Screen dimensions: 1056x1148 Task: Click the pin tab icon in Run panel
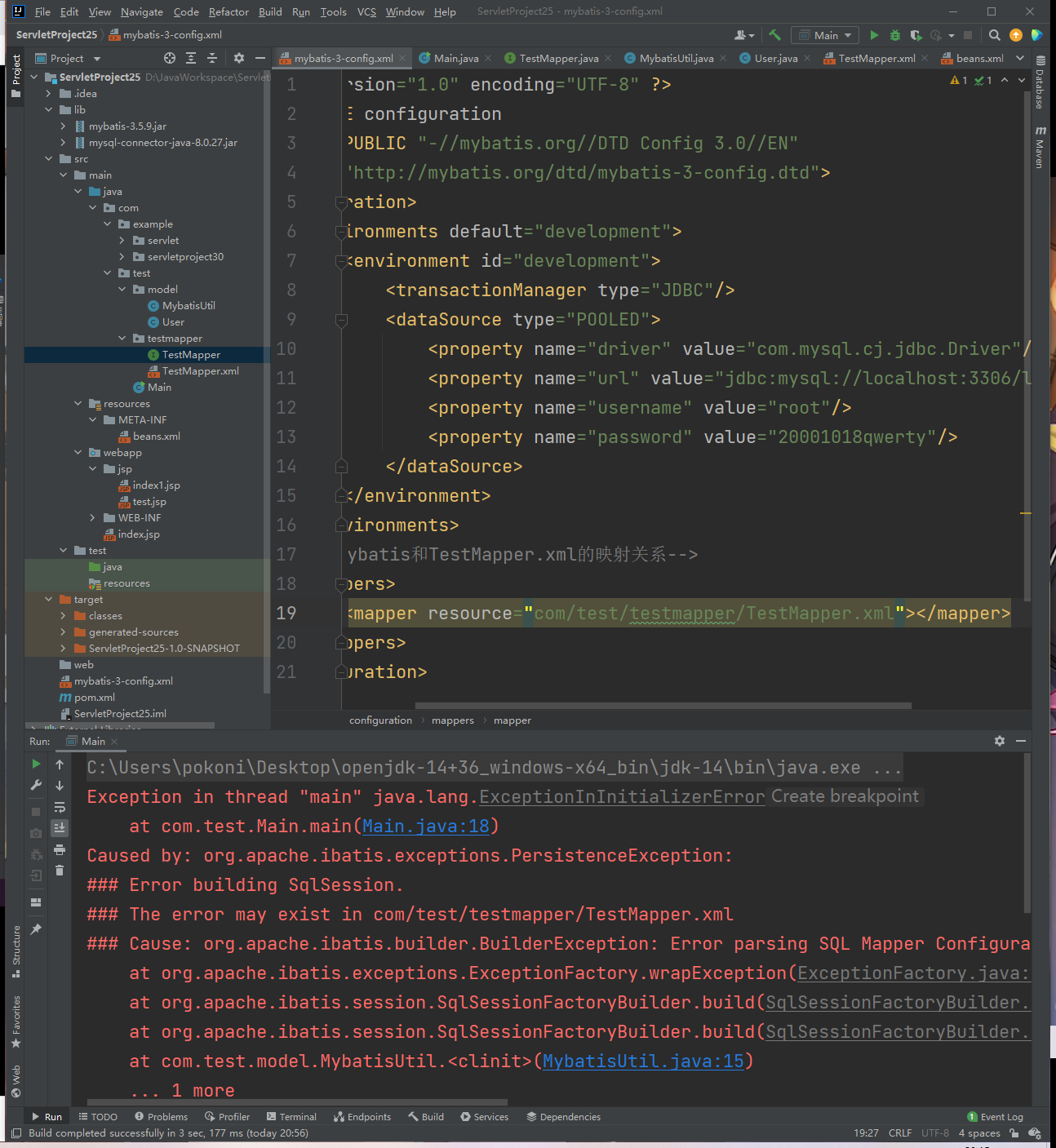(x=36, y=929)
